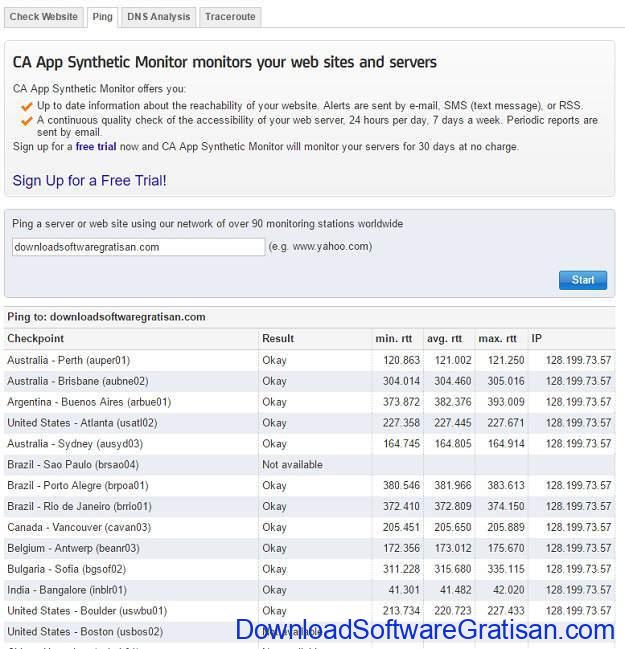Viewport: 625px width, 649px height.
Task: Click the IP address in the Perth row
Action: (x=578, y=361)
